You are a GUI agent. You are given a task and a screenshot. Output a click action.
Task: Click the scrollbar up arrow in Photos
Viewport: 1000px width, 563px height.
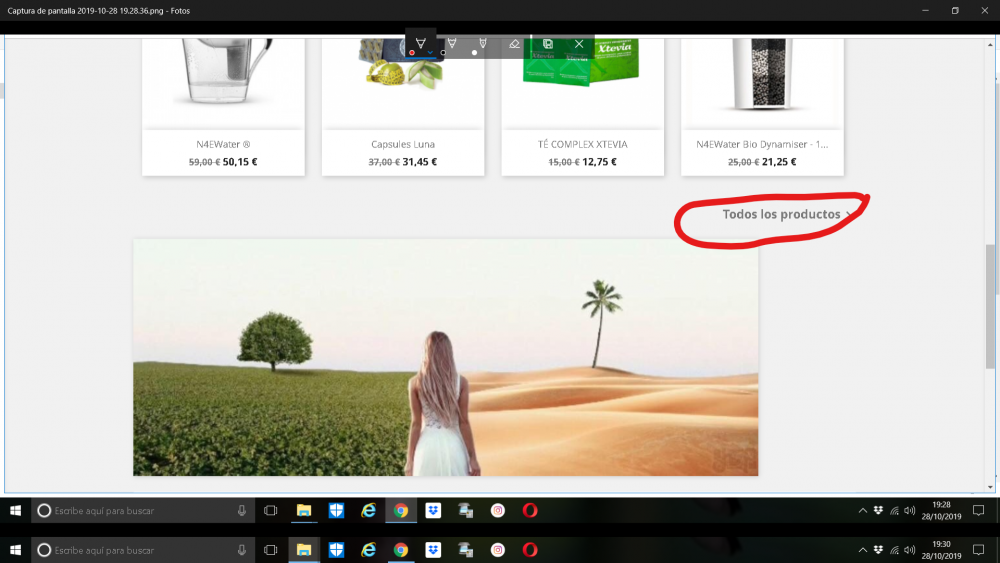(x=990, y=44)
